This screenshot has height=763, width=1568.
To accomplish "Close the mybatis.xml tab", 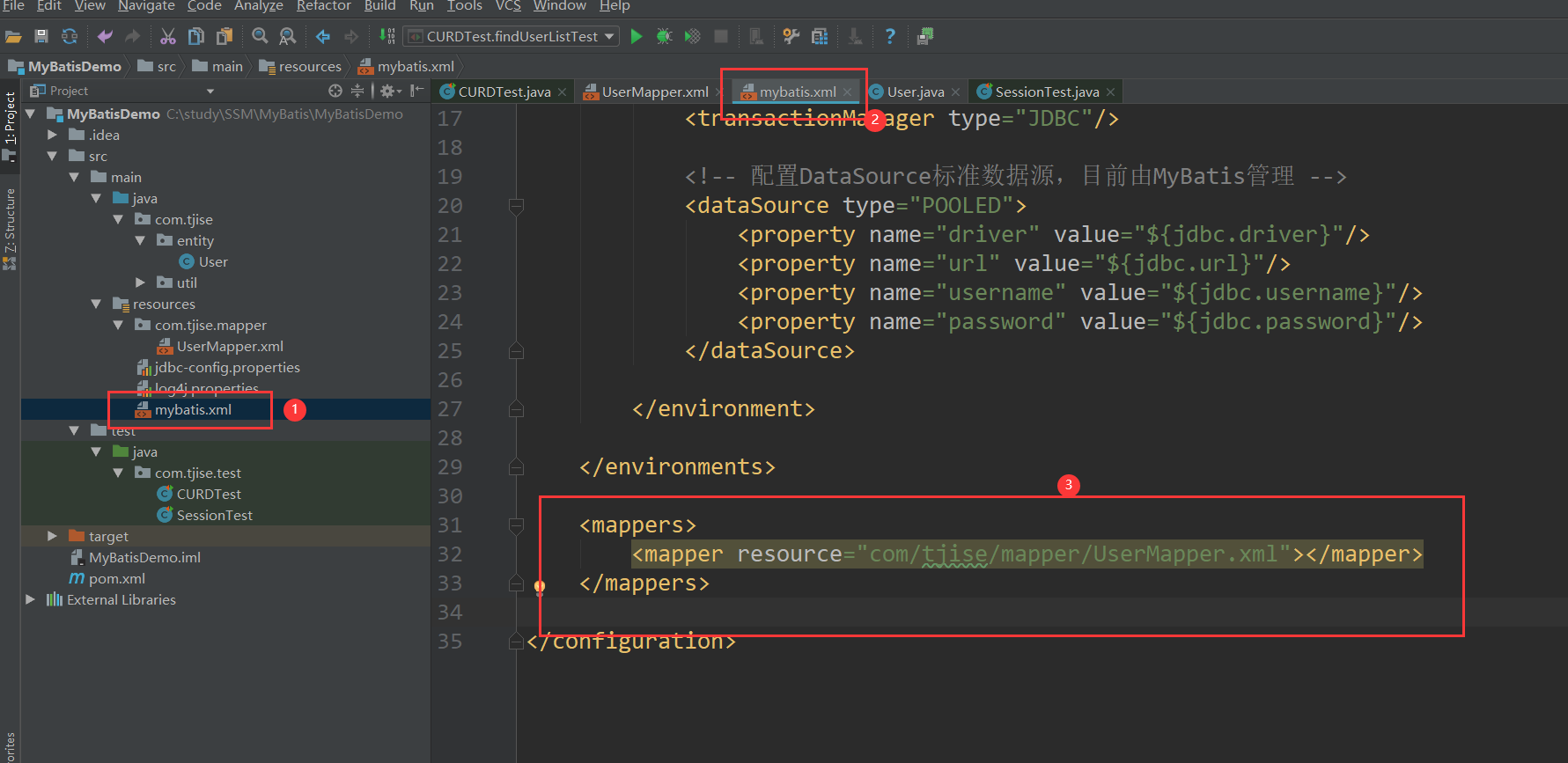I will tap(847, 92).
